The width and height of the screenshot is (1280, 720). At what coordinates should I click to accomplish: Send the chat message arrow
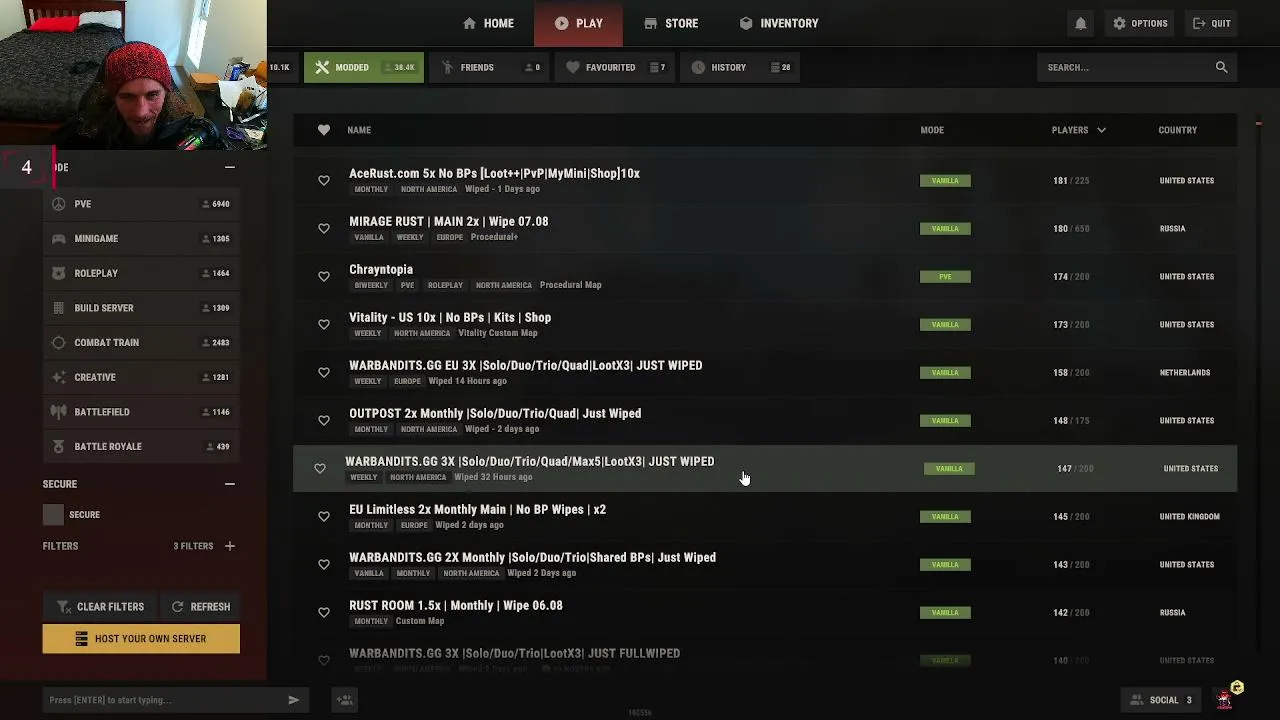click(294, 700)
